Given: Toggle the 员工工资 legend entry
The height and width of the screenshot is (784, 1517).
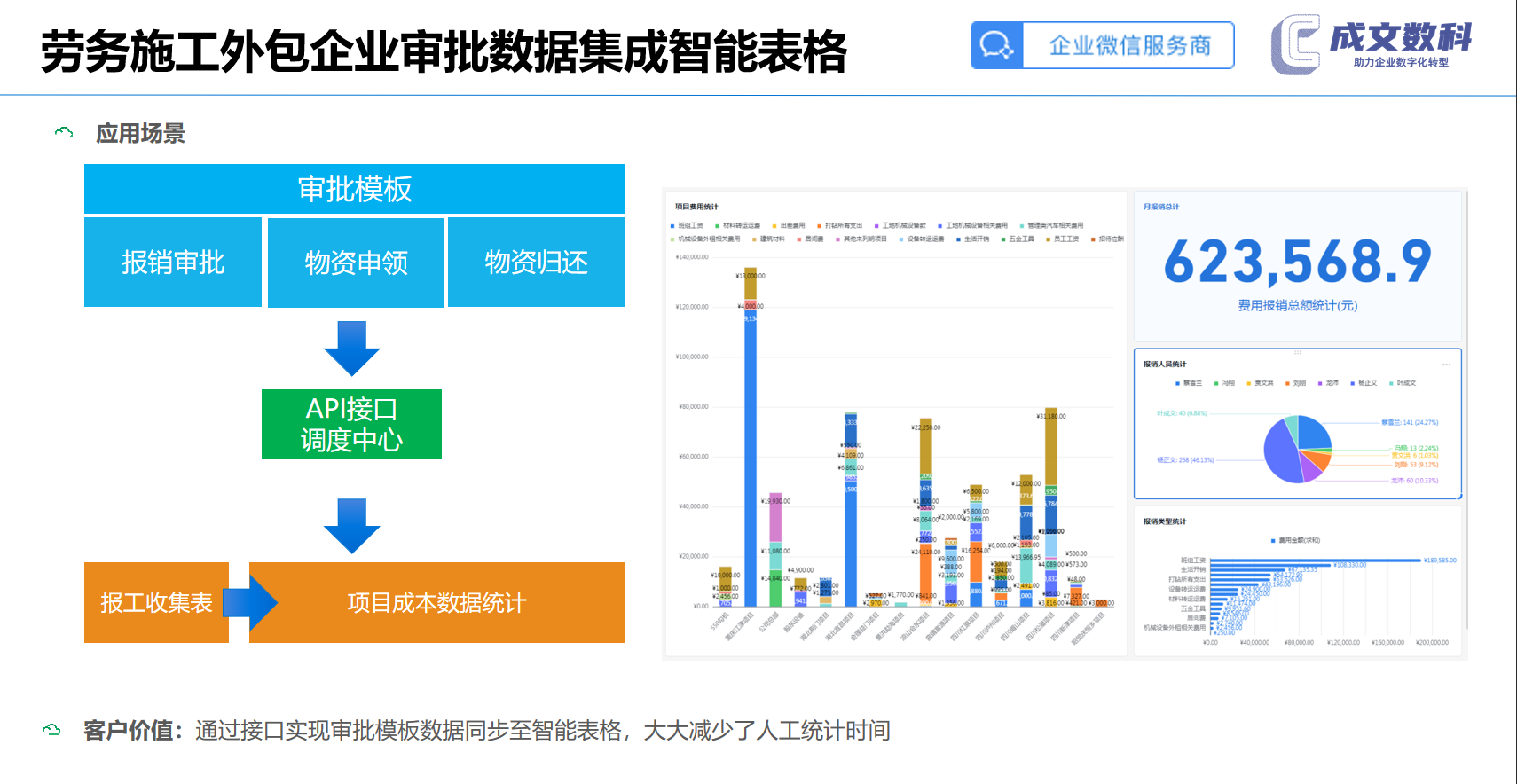Looking at the screenshot, I should click(1063, 239).
